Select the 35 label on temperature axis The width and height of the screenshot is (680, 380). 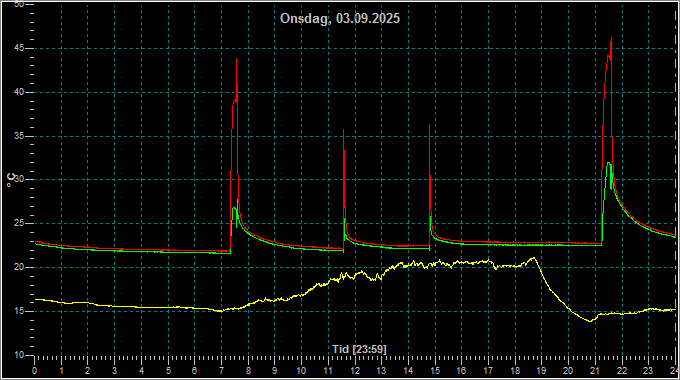(19, 136)
